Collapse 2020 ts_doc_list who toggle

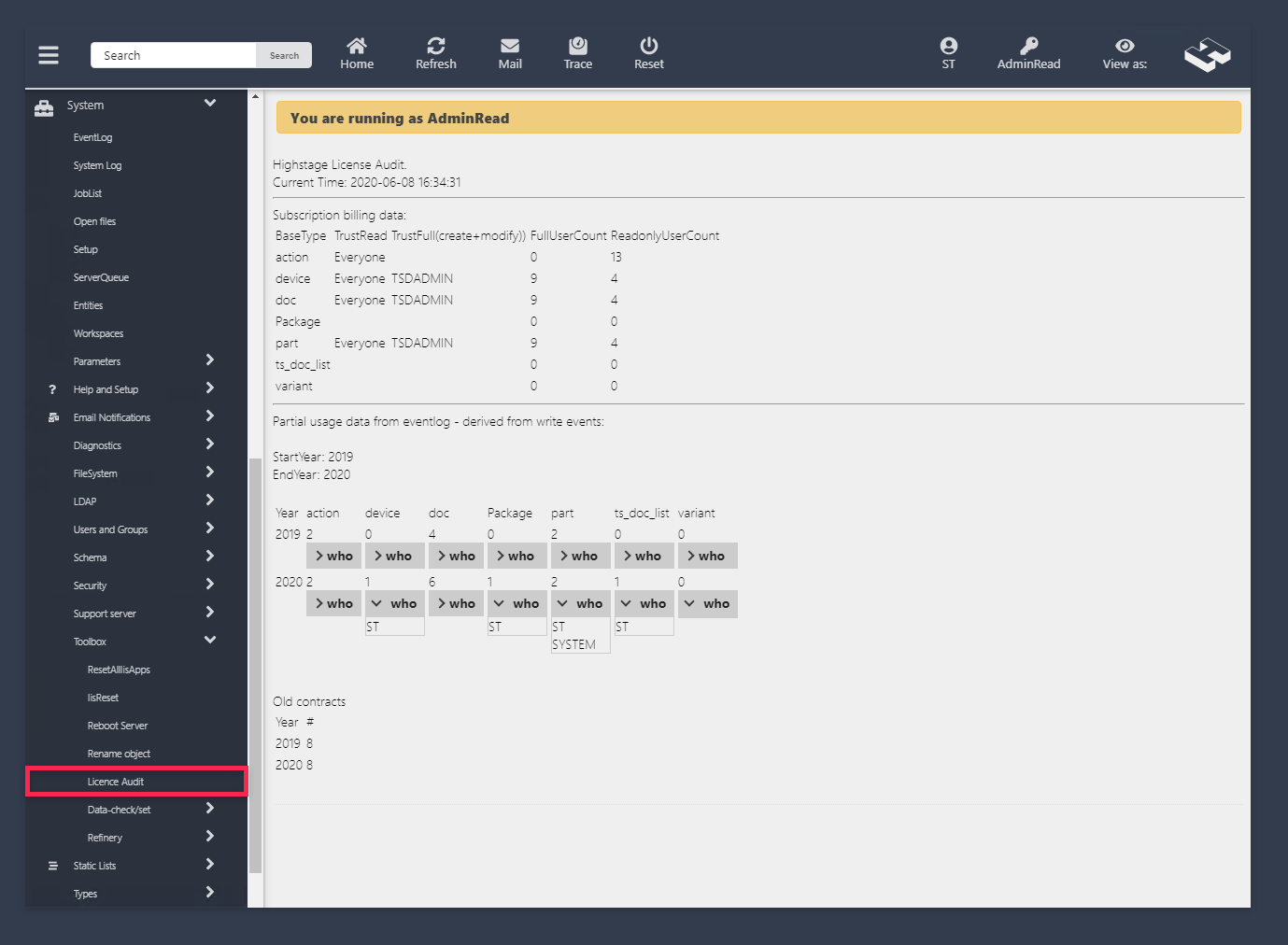click(x=644, y=603)
